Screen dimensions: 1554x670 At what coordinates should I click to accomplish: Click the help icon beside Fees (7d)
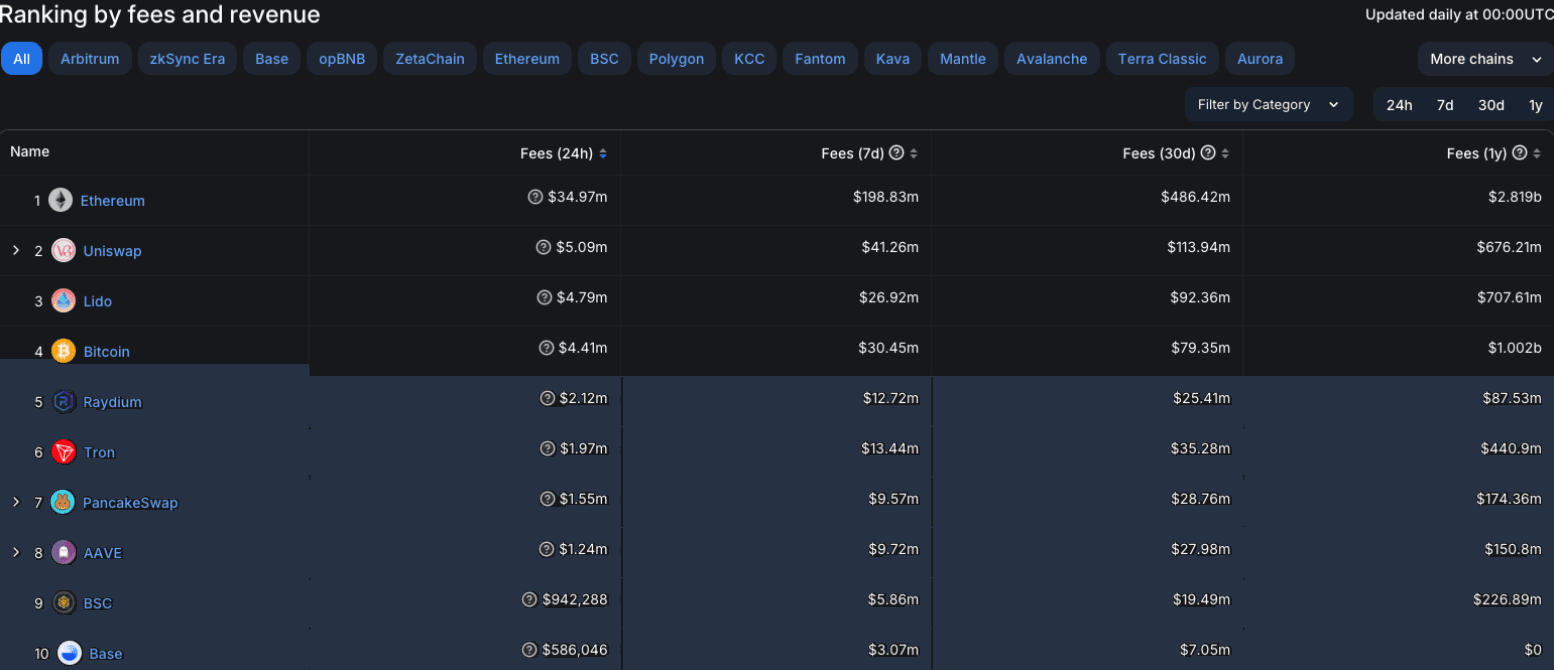[897, 153]
